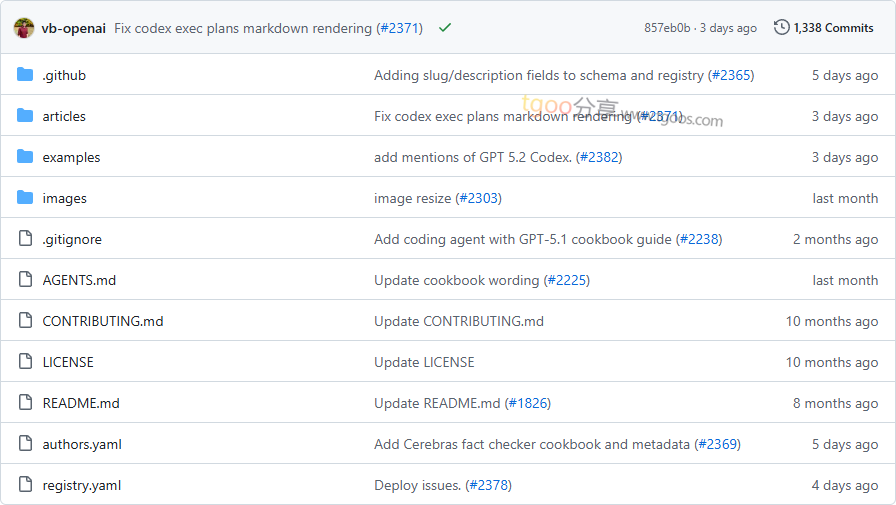896x505 pixels.
Task: Click the articles folder icon
Action: click(25, 116)
